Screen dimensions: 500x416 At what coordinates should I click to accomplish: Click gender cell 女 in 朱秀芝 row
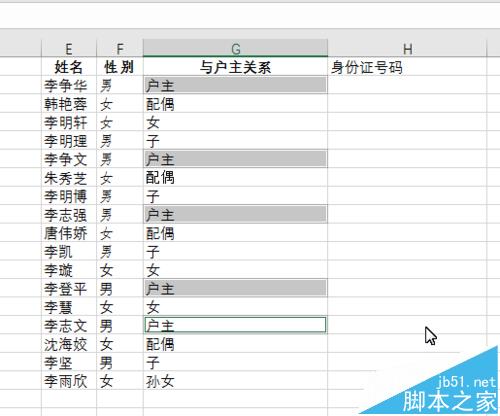coord(120,178)
